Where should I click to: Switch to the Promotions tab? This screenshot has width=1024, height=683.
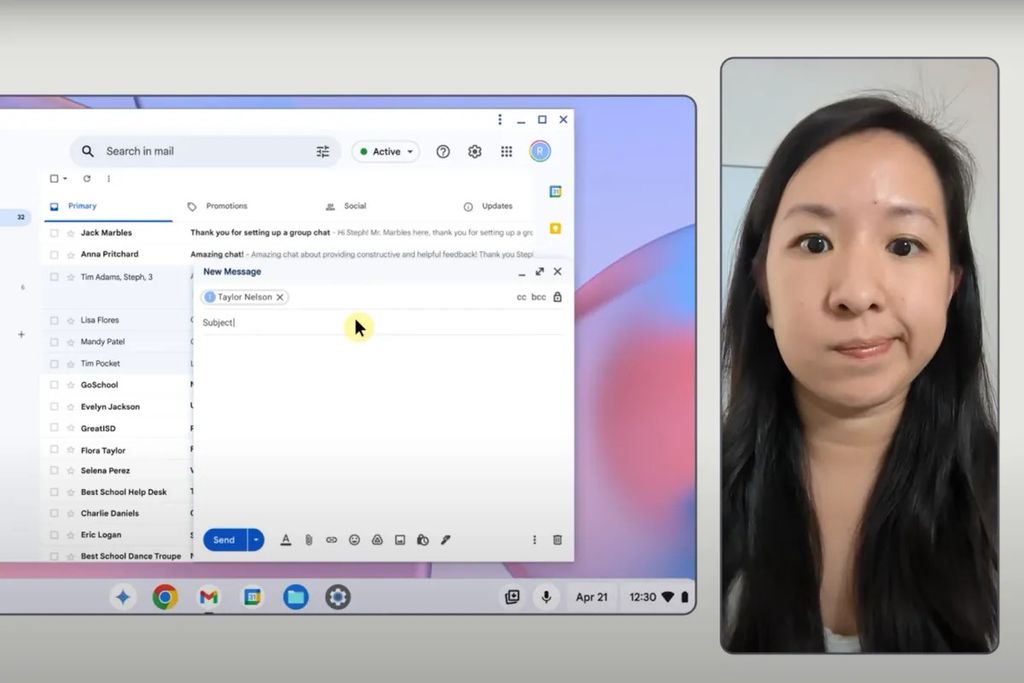pos(227,206)
